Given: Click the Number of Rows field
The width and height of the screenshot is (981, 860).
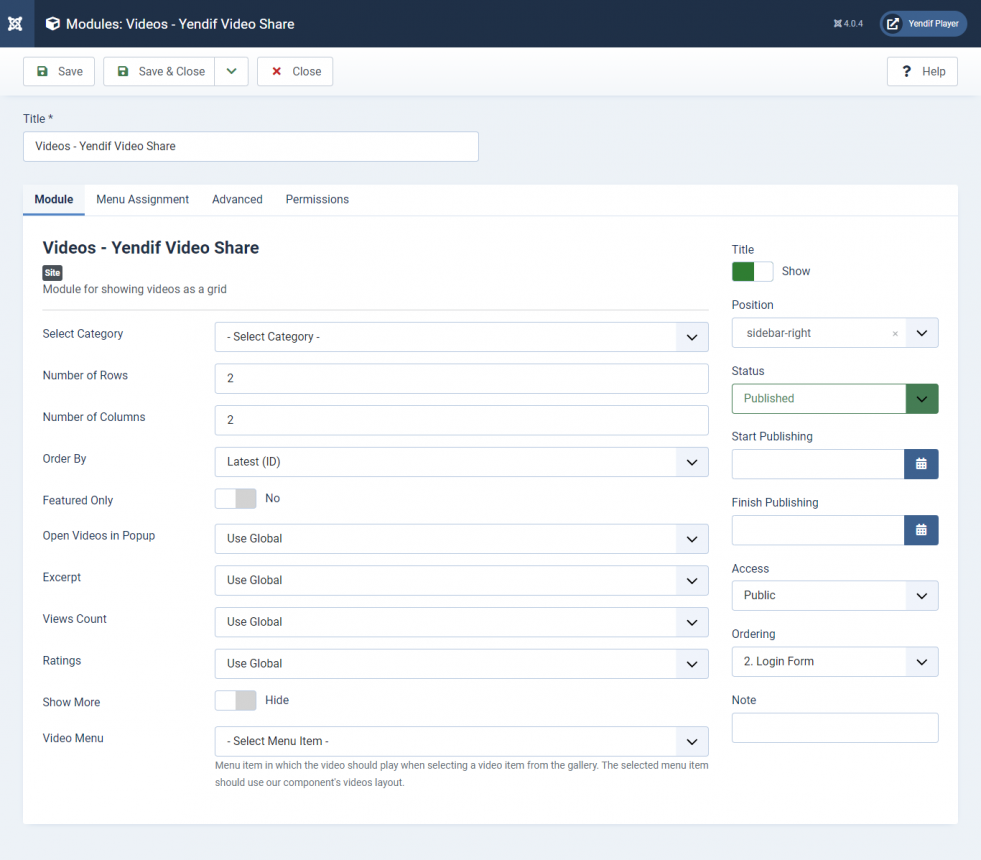Looking at the screenshot, I should coord(462,378).
